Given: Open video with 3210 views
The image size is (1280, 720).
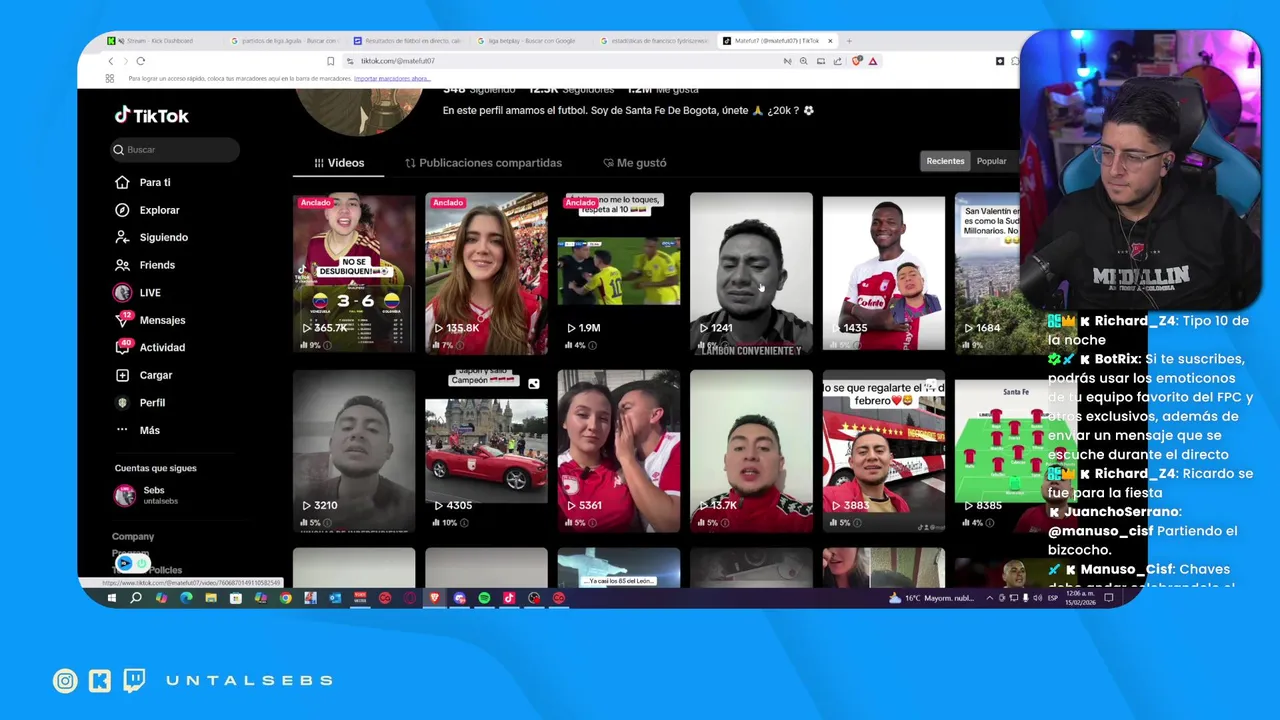Looking at the screenshot, I should [354, 451].
